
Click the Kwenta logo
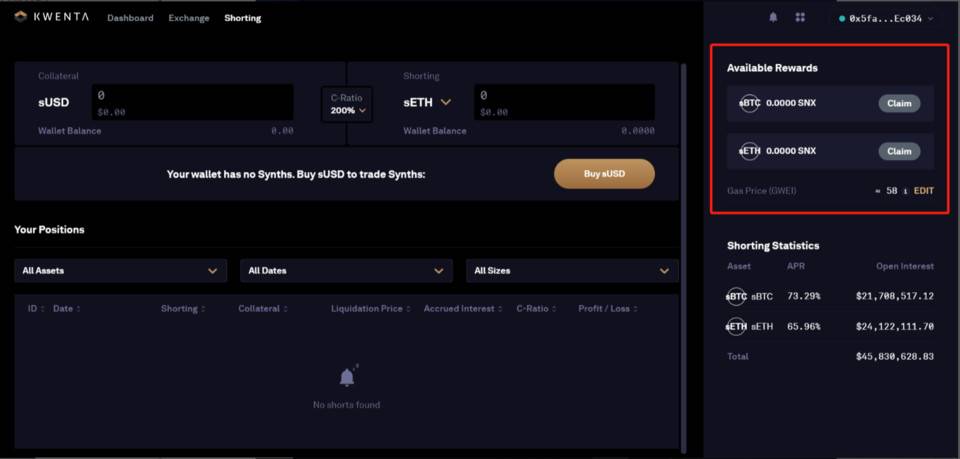52,18
